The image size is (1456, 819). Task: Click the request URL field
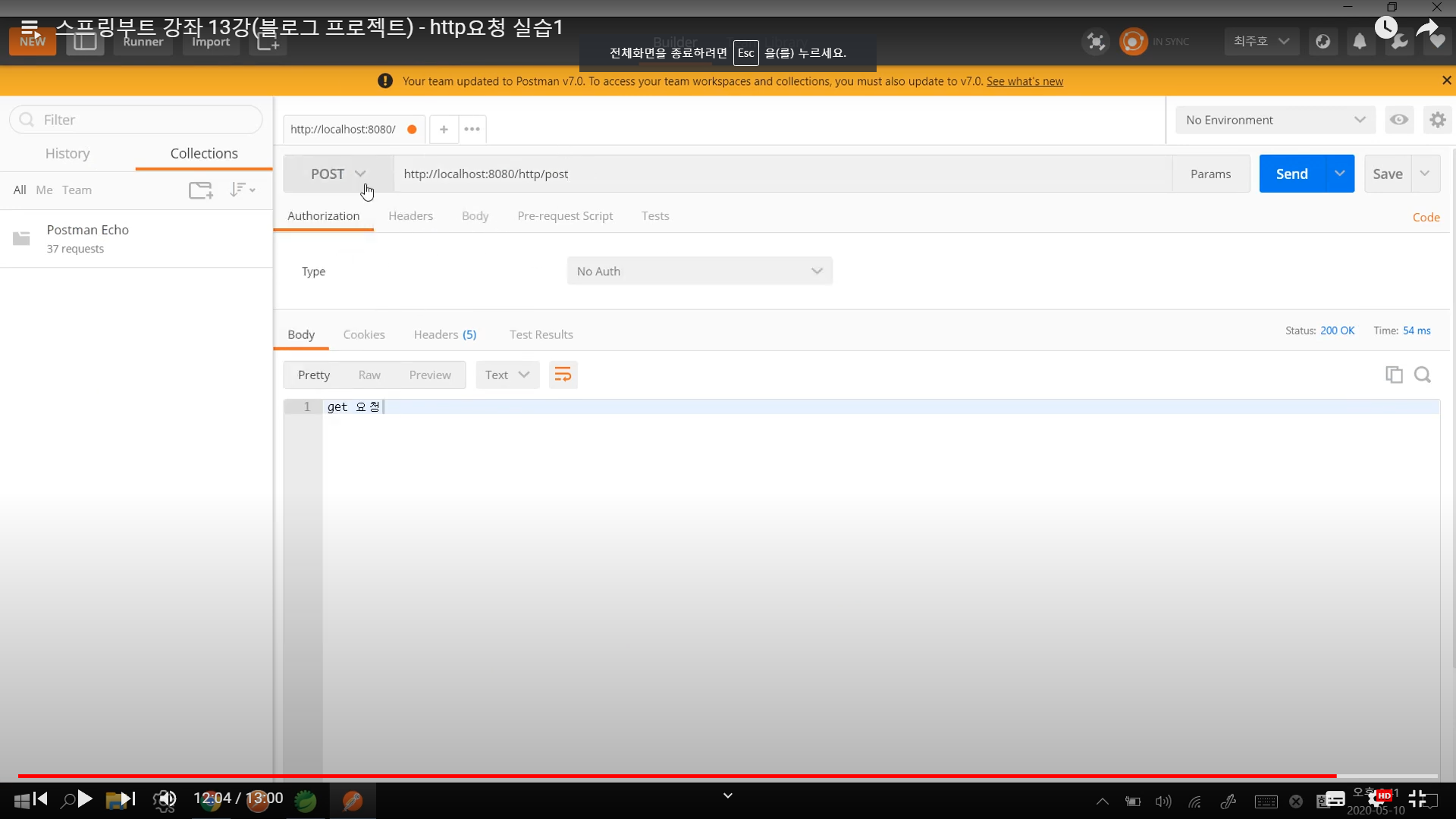[x=783, y=174]
